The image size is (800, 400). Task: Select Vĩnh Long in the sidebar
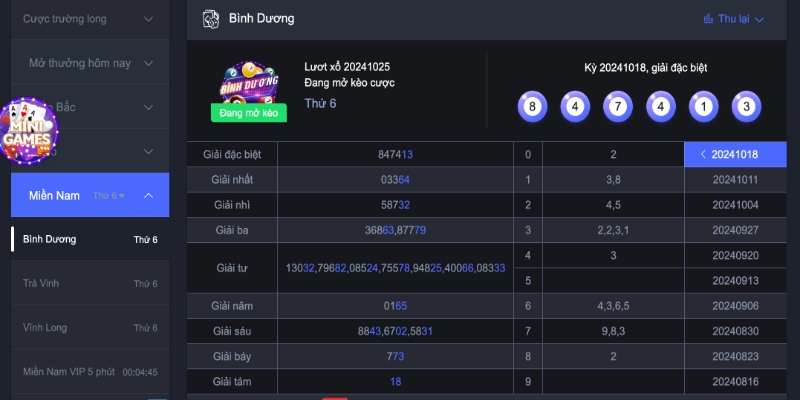pos(43,327)
